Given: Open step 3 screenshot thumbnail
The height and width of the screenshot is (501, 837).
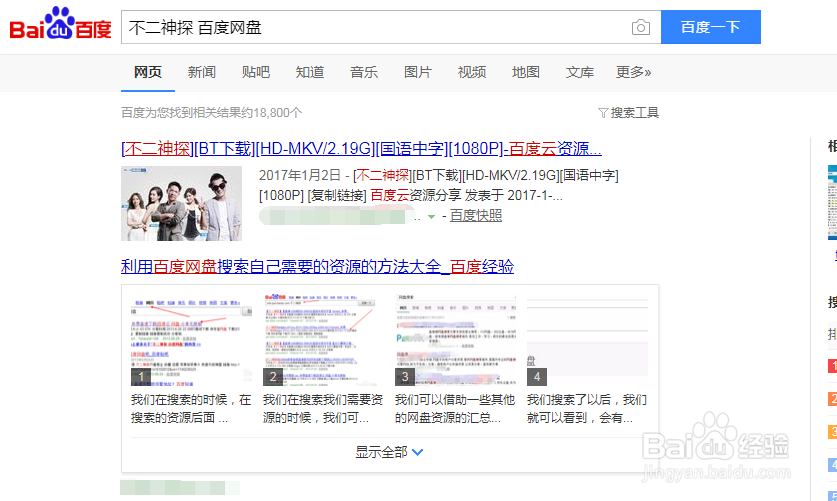Looking at the screenshot, I should (x=456, y=339).
